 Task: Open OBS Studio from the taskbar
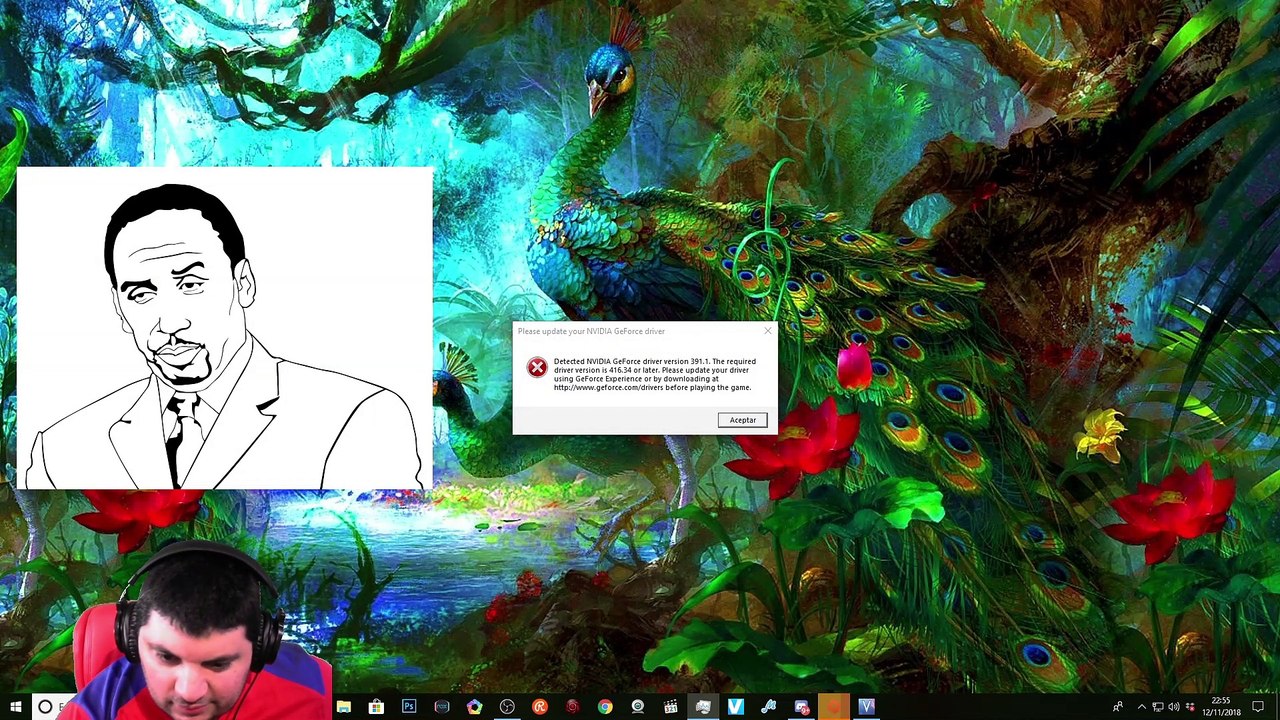507,707
